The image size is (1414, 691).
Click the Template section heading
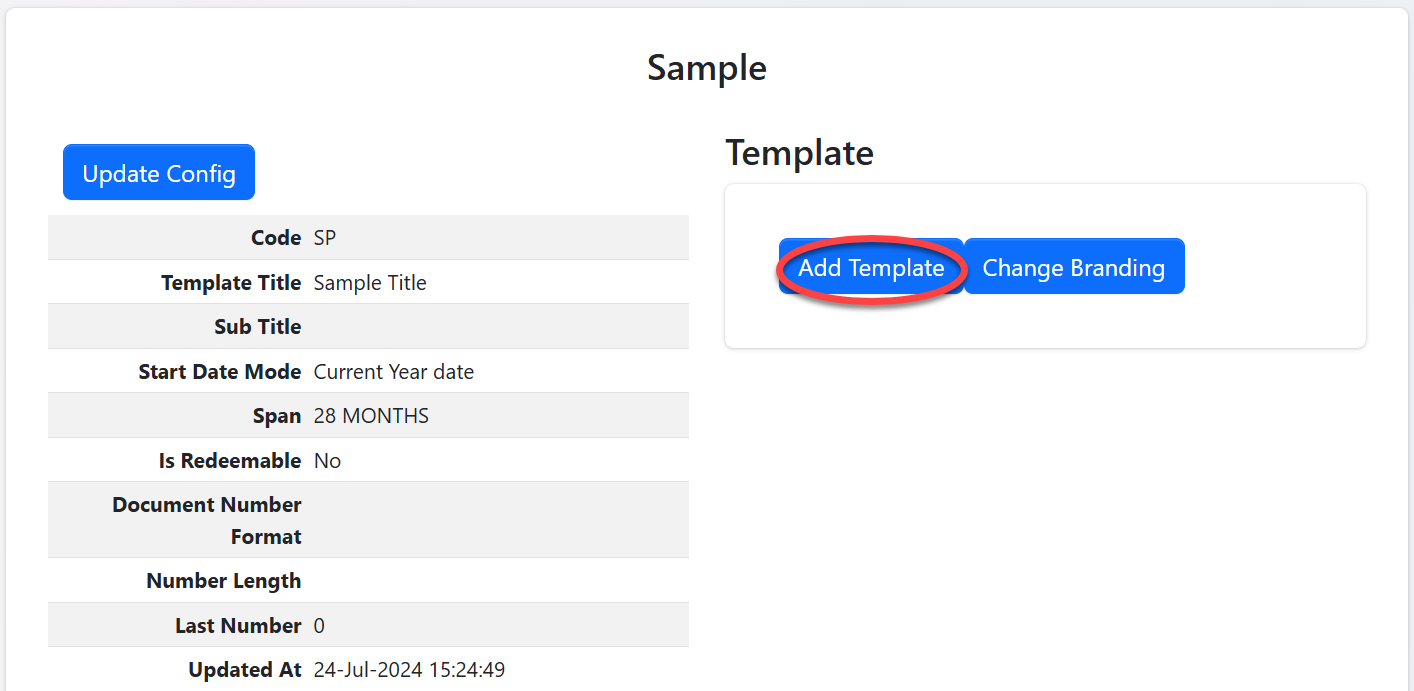799,153
